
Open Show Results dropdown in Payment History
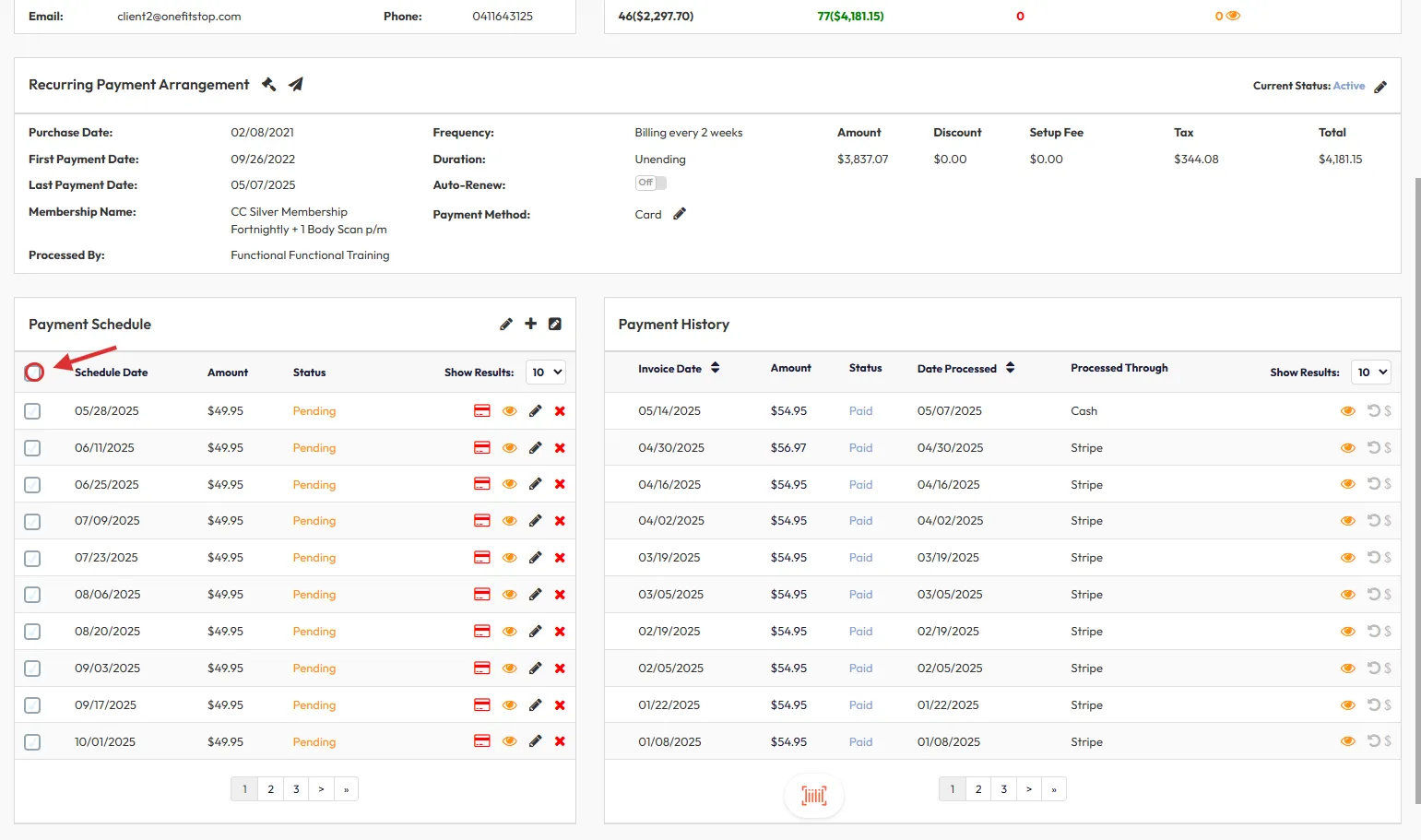click(1370, 373)
